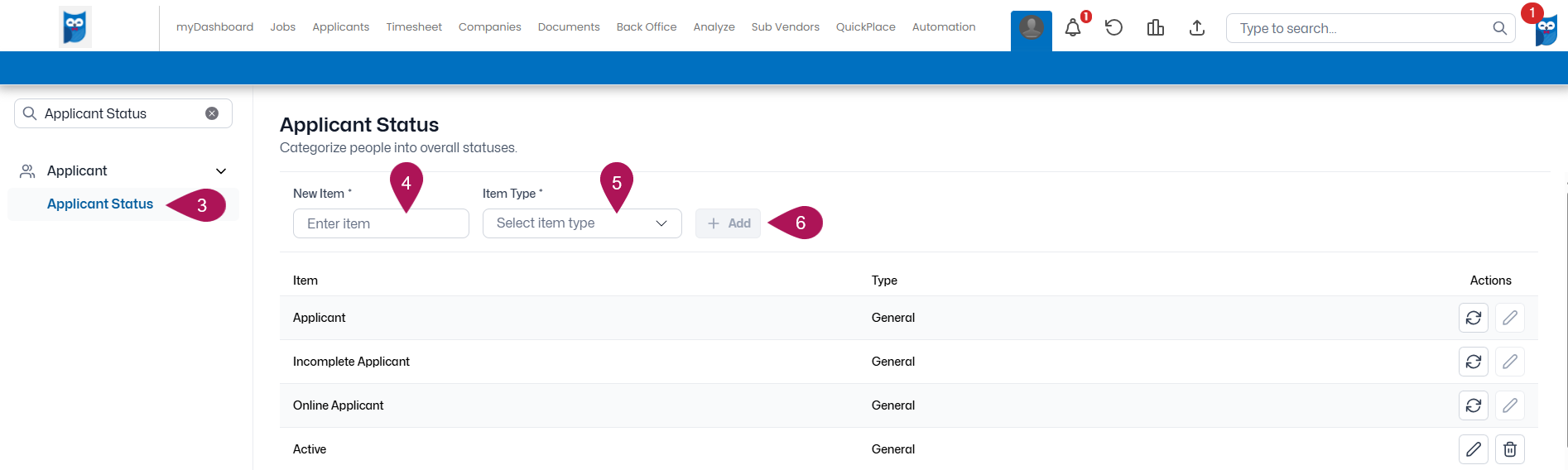Delete the Active status row

click(1510, 449)
